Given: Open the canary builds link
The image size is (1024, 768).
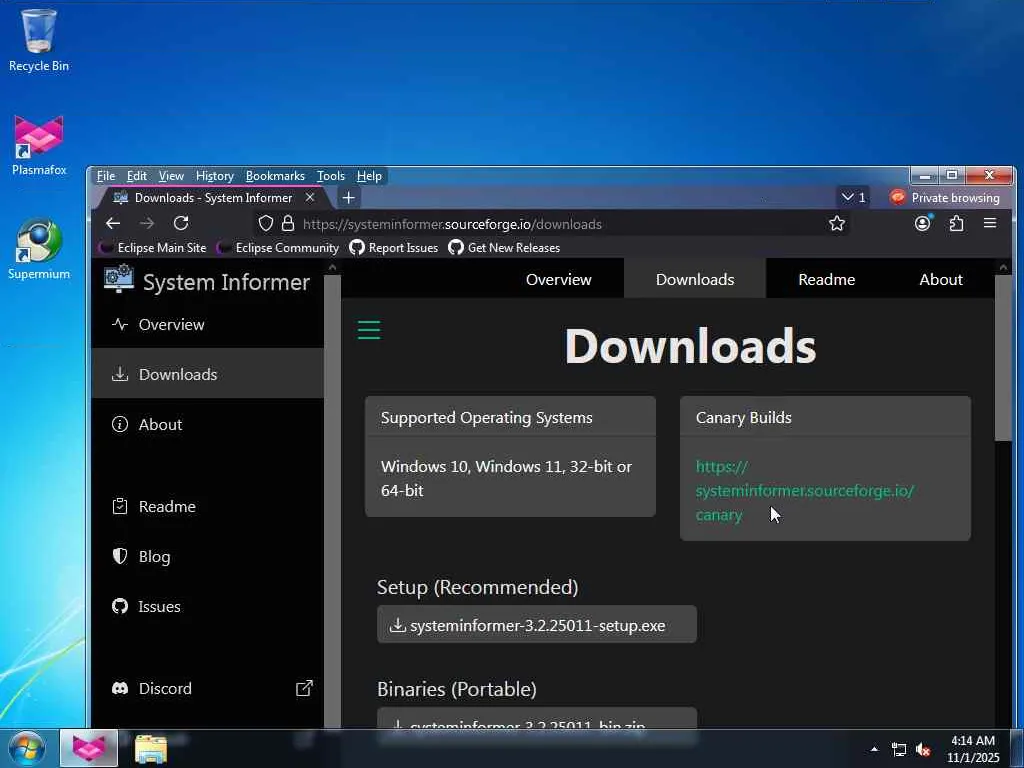Looking at the screenshot, I should (805, 490).
